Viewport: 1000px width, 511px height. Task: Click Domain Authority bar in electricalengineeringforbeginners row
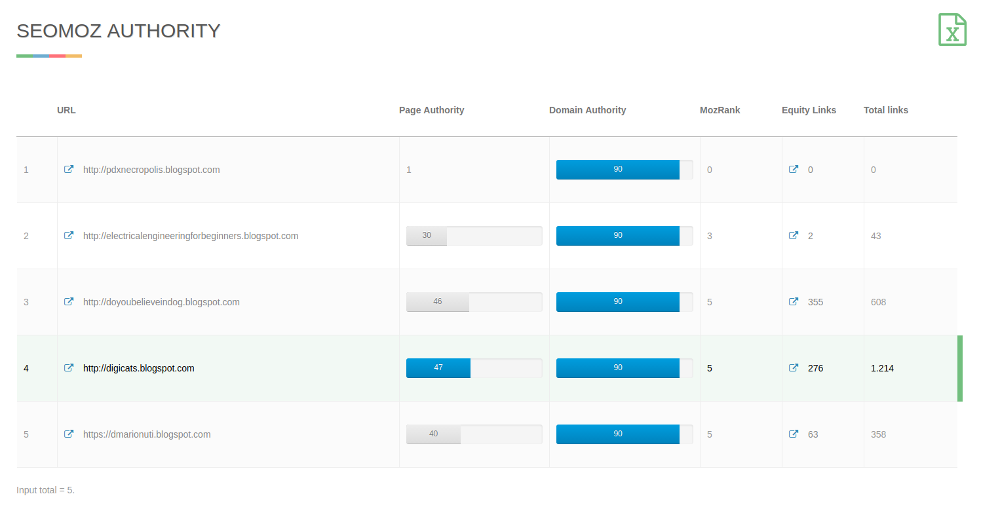624,235
